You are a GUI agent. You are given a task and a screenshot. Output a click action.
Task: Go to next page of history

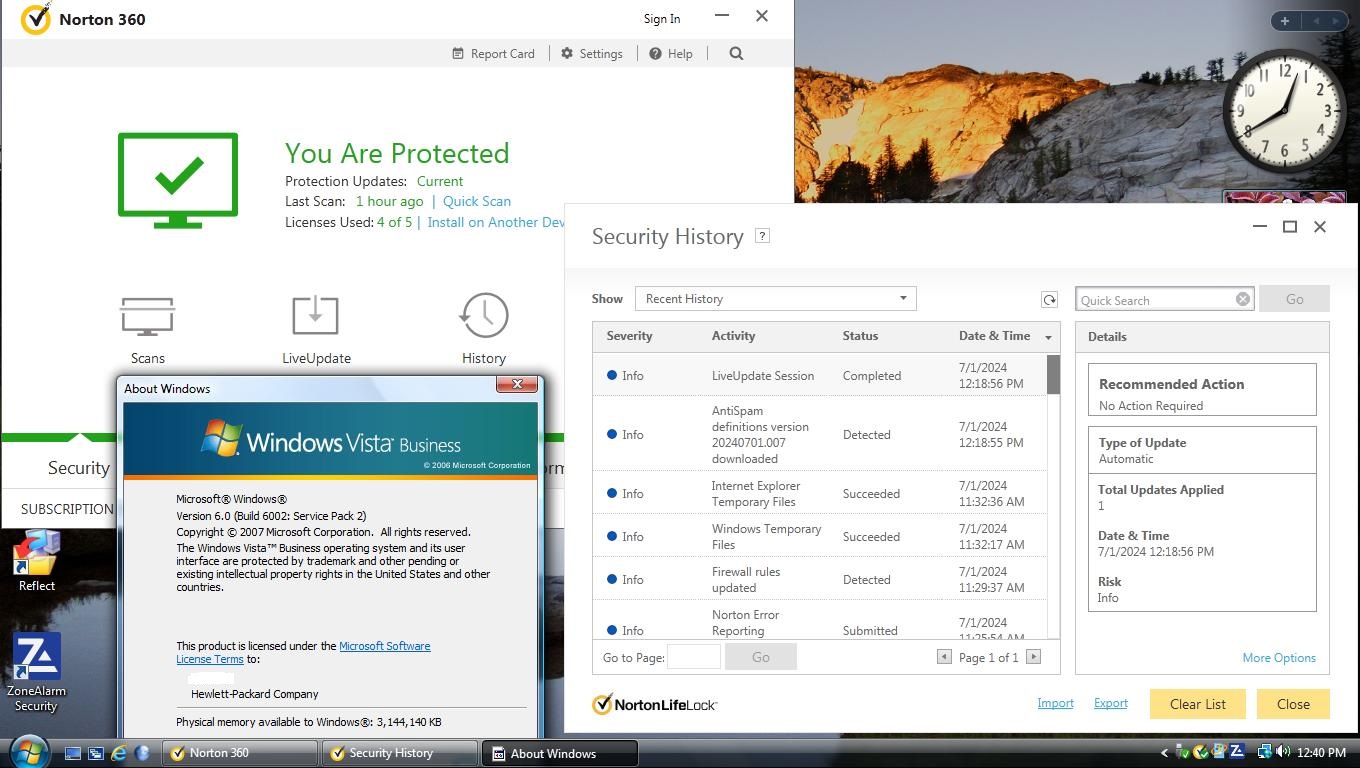1034,657
